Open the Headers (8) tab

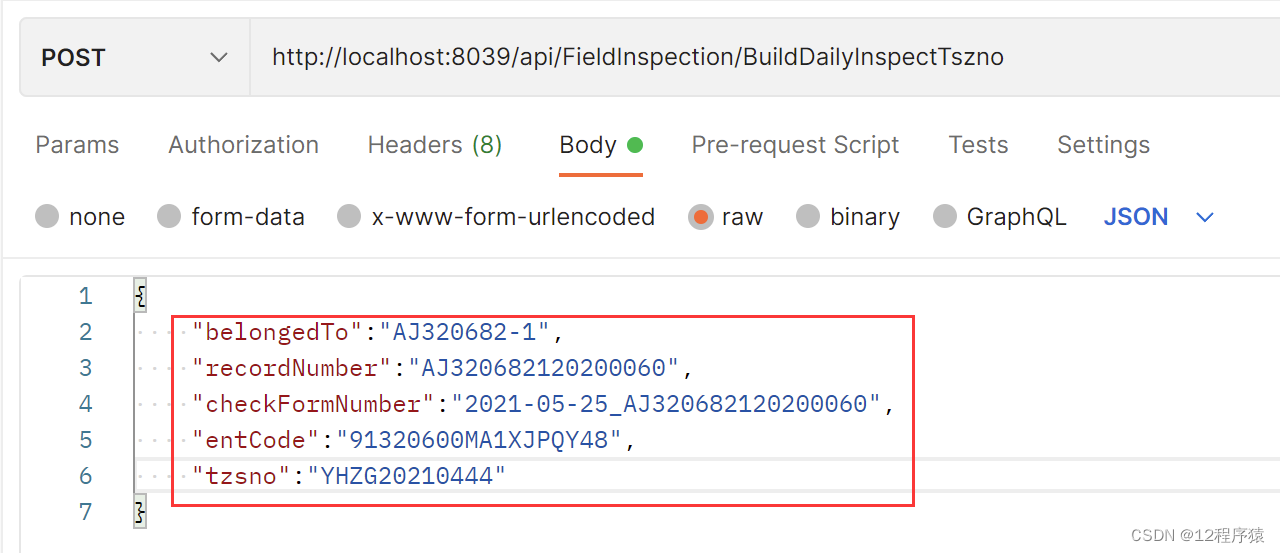(435, 145)
